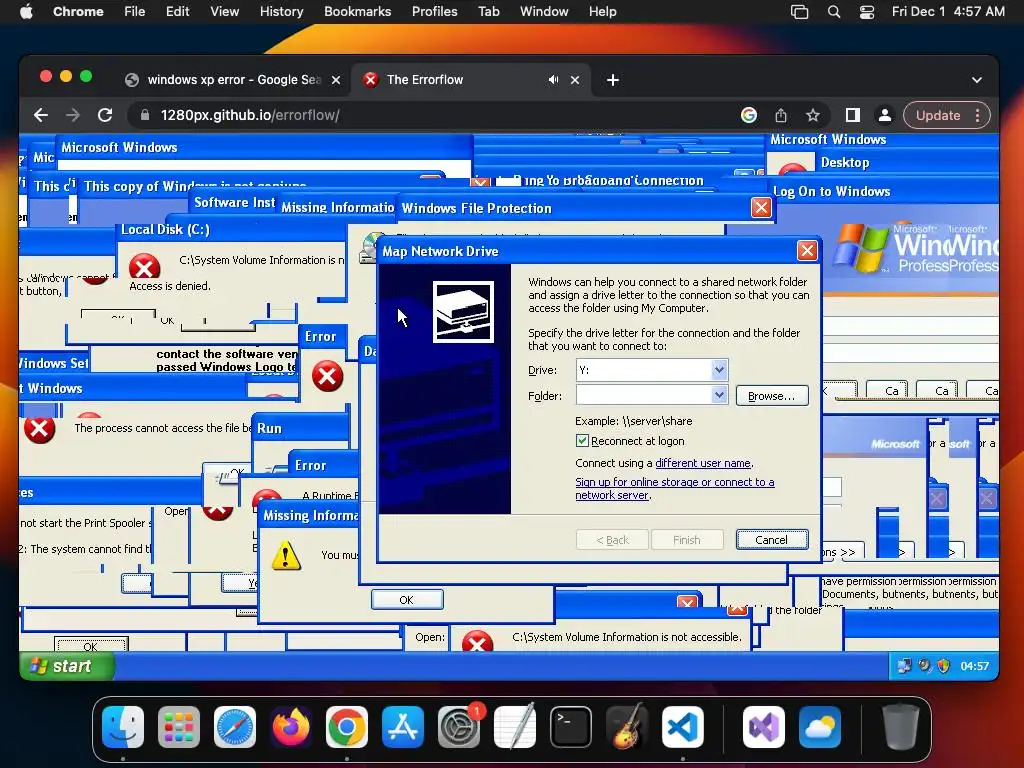Screen dimensions: 1024x768
Task: Click the Folder input field
Action: 643,395
